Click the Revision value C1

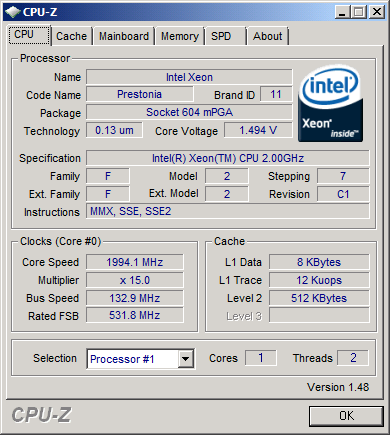(343, 194)
